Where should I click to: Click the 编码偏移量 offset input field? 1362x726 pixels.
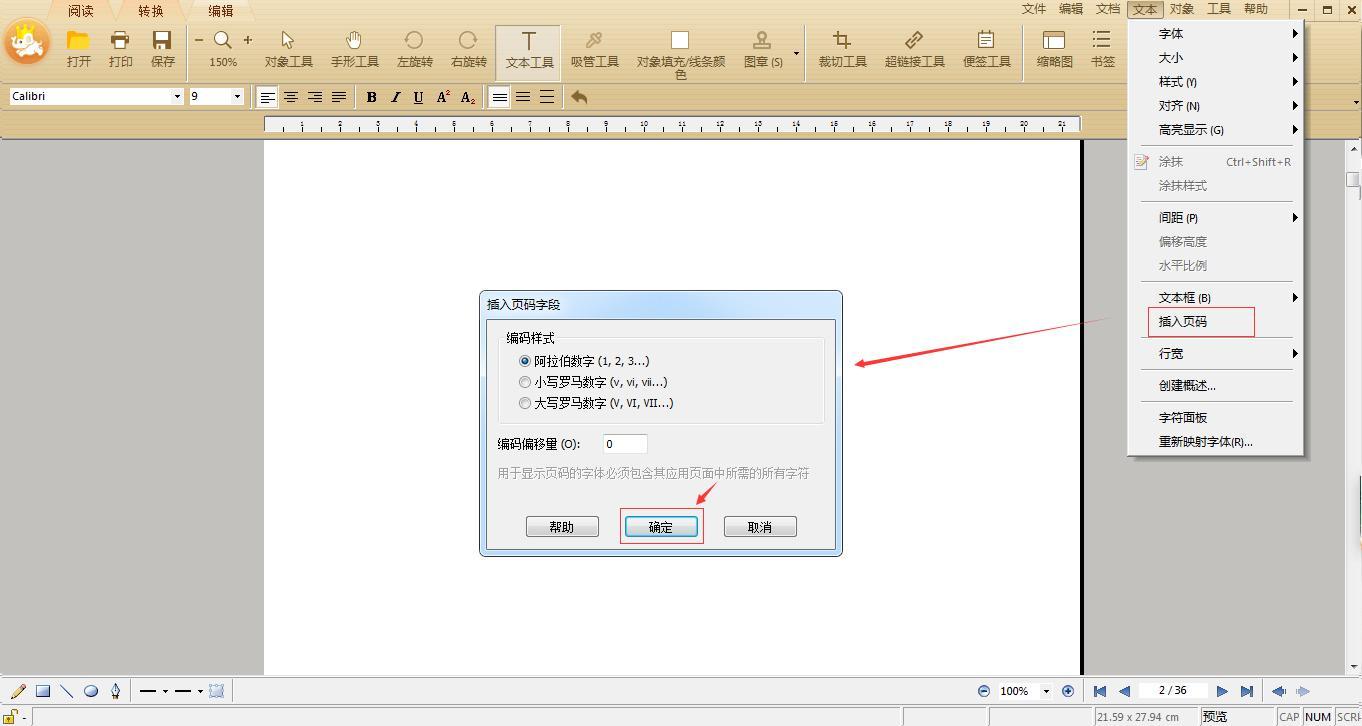[x=624, y=443]
